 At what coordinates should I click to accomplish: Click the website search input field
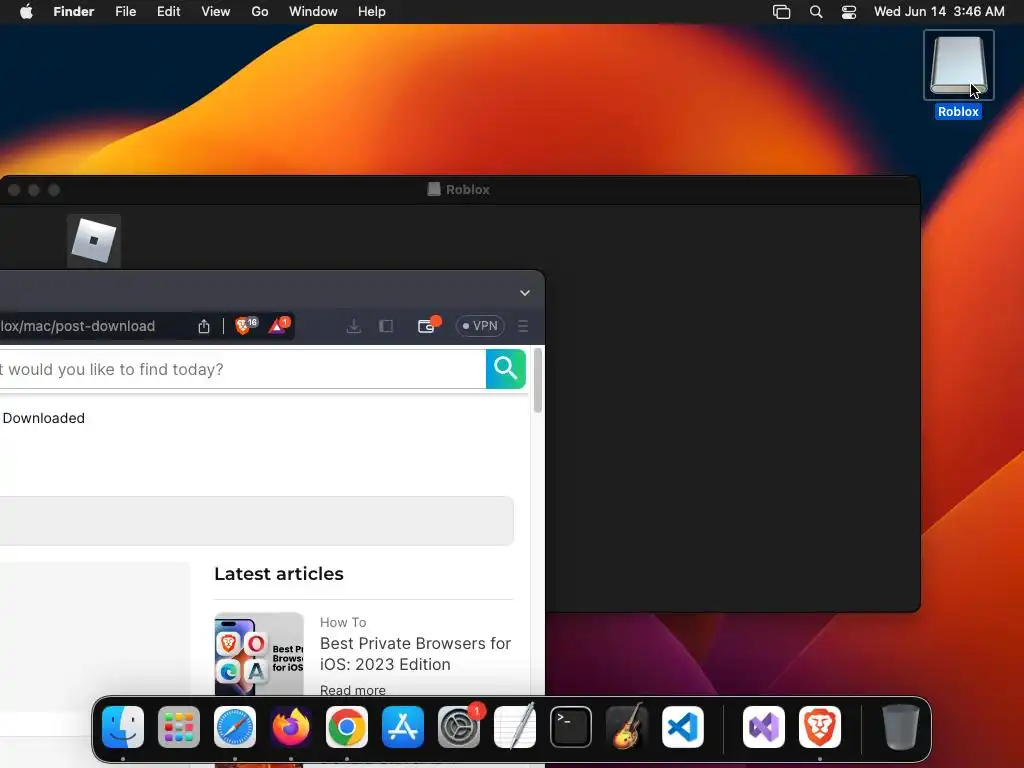pyautogui.click(x=242, y=369)
